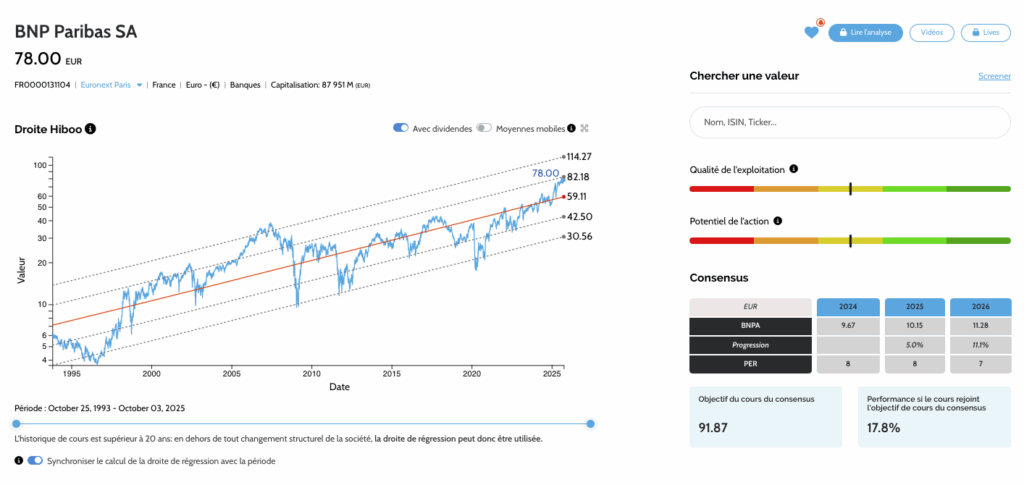Image resolution: width=1024 pixels, height=485 pixels.
Task: Click the Potentiel de l'action info icon
Action: click(777, 221)
